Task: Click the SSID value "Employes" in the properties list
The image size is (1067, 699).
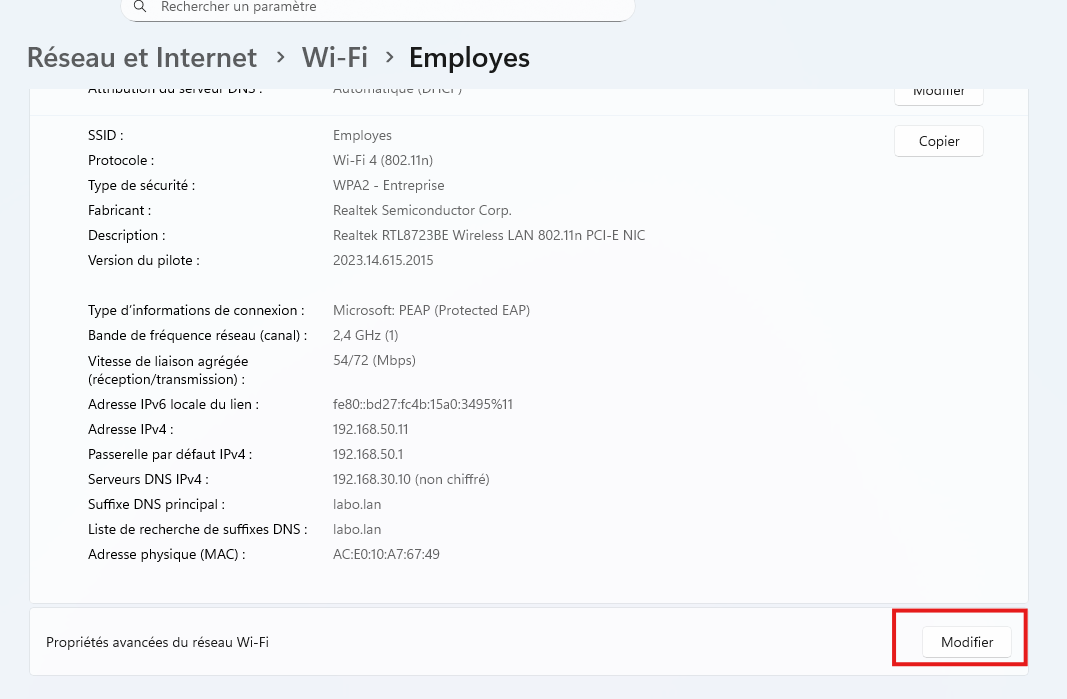Action: [x=362, y=135]
